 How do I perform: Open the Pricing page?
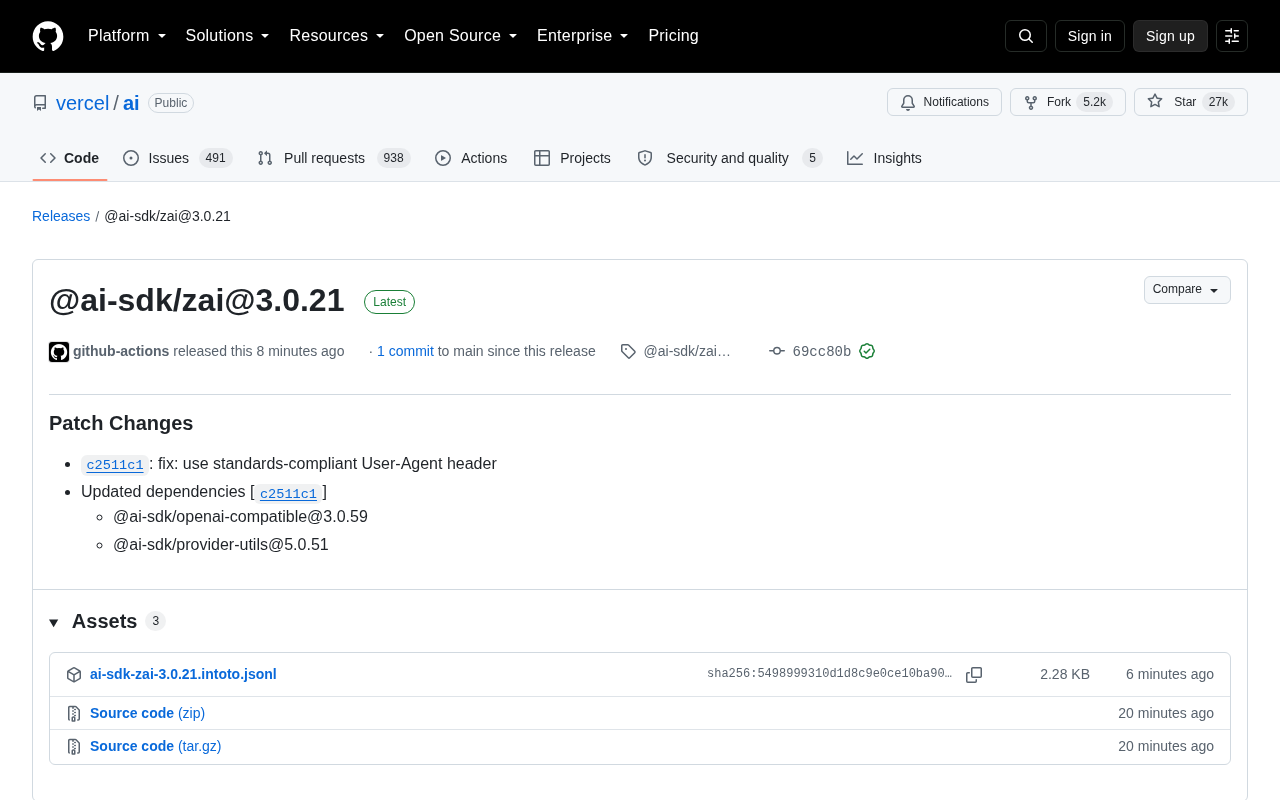pos(673,36)
